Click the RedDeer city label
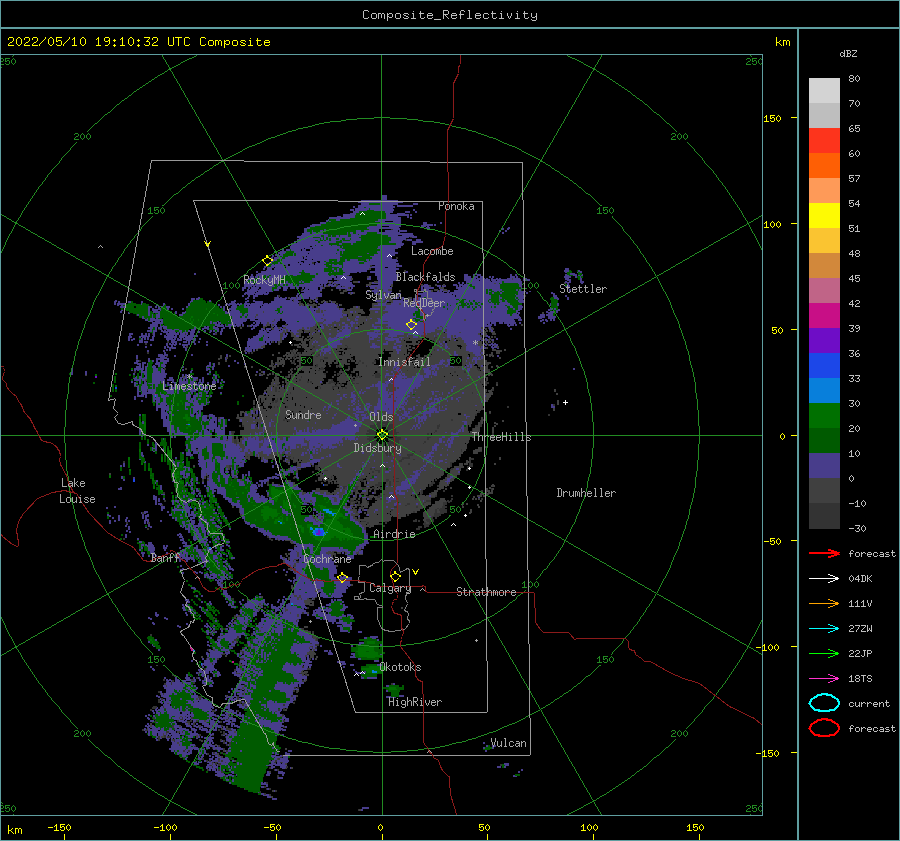 424,303
